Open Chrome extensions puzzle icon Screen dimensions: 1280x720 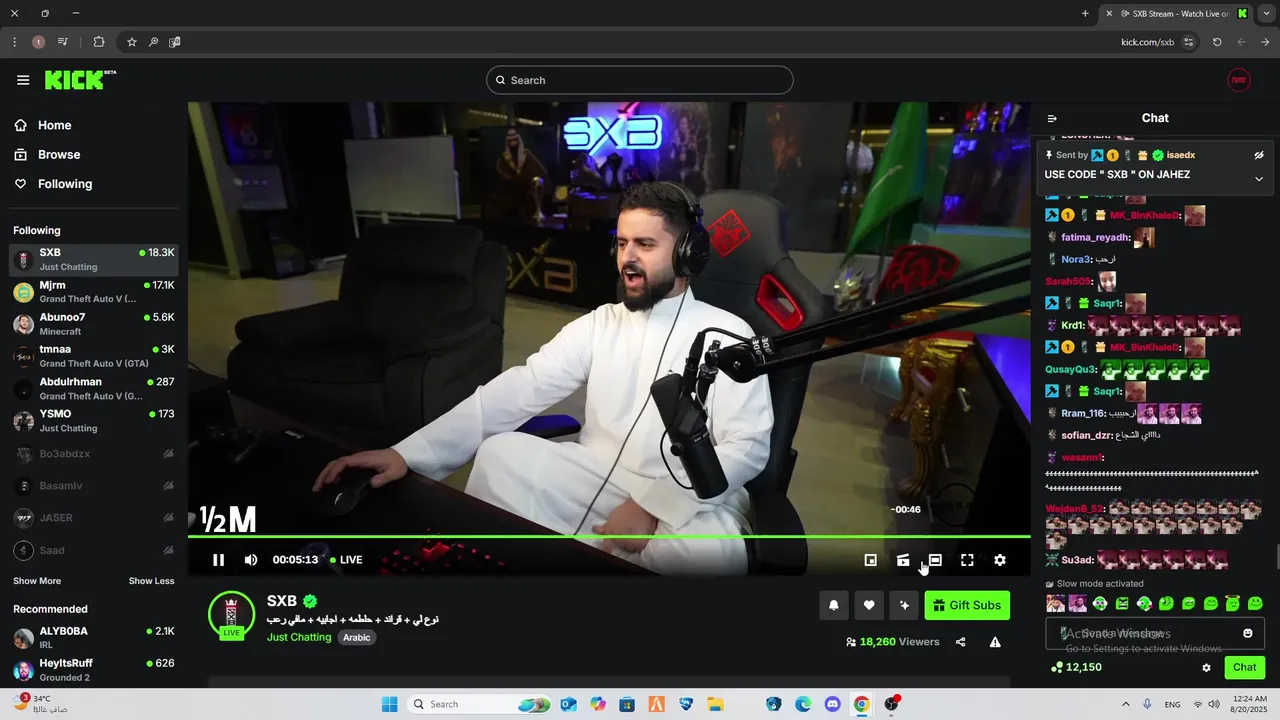coord(98,42)
